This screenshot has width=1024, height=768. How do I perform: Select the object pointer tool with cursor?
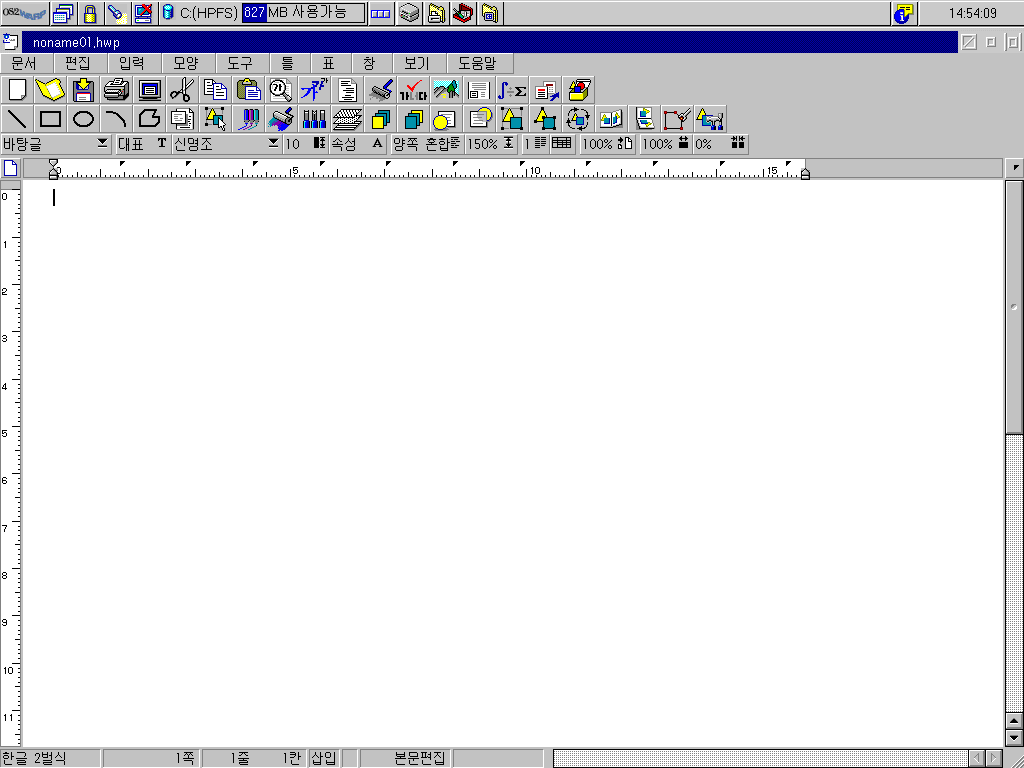215,119
